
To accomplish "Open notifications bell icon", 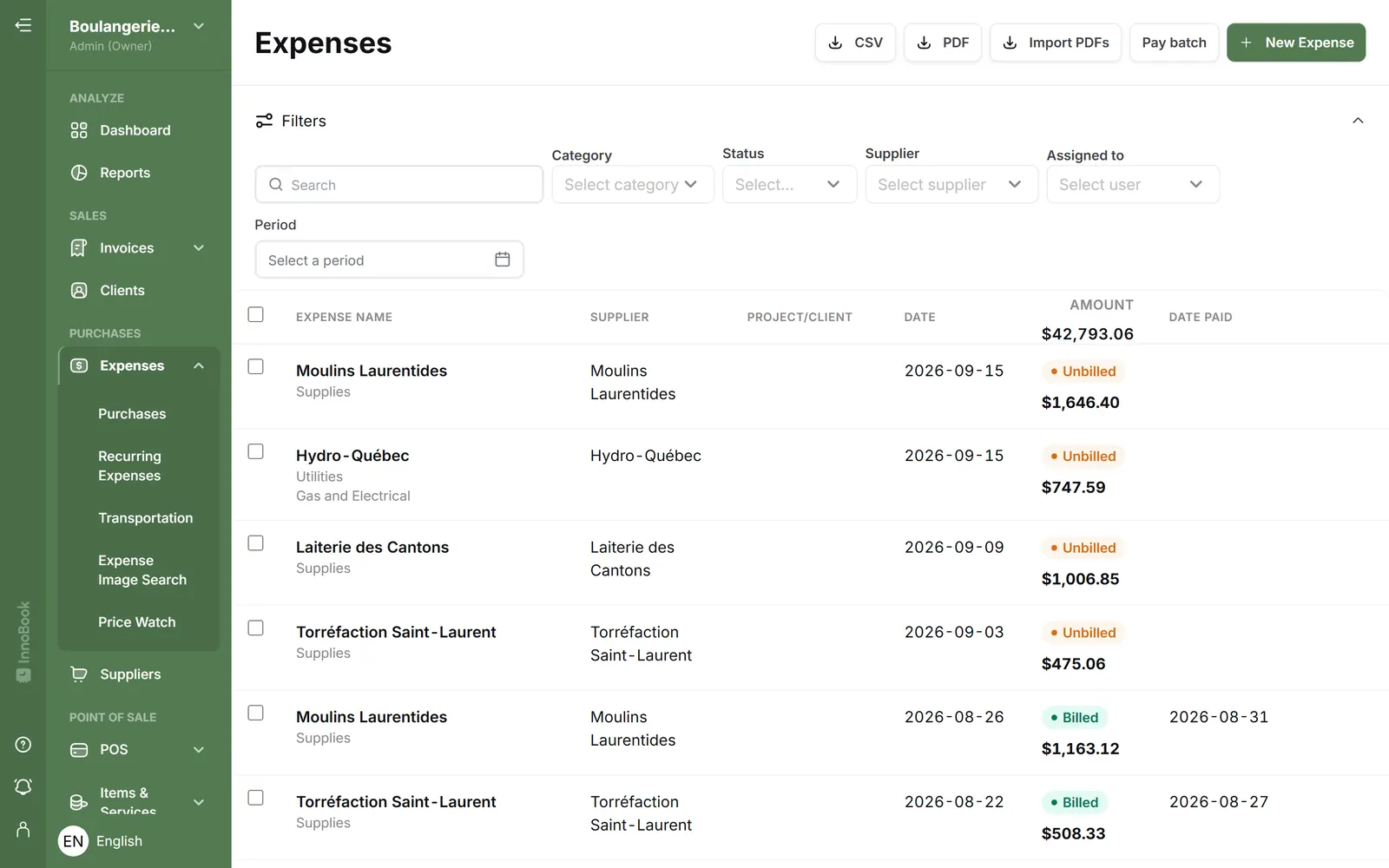I will tap(23, 786).
